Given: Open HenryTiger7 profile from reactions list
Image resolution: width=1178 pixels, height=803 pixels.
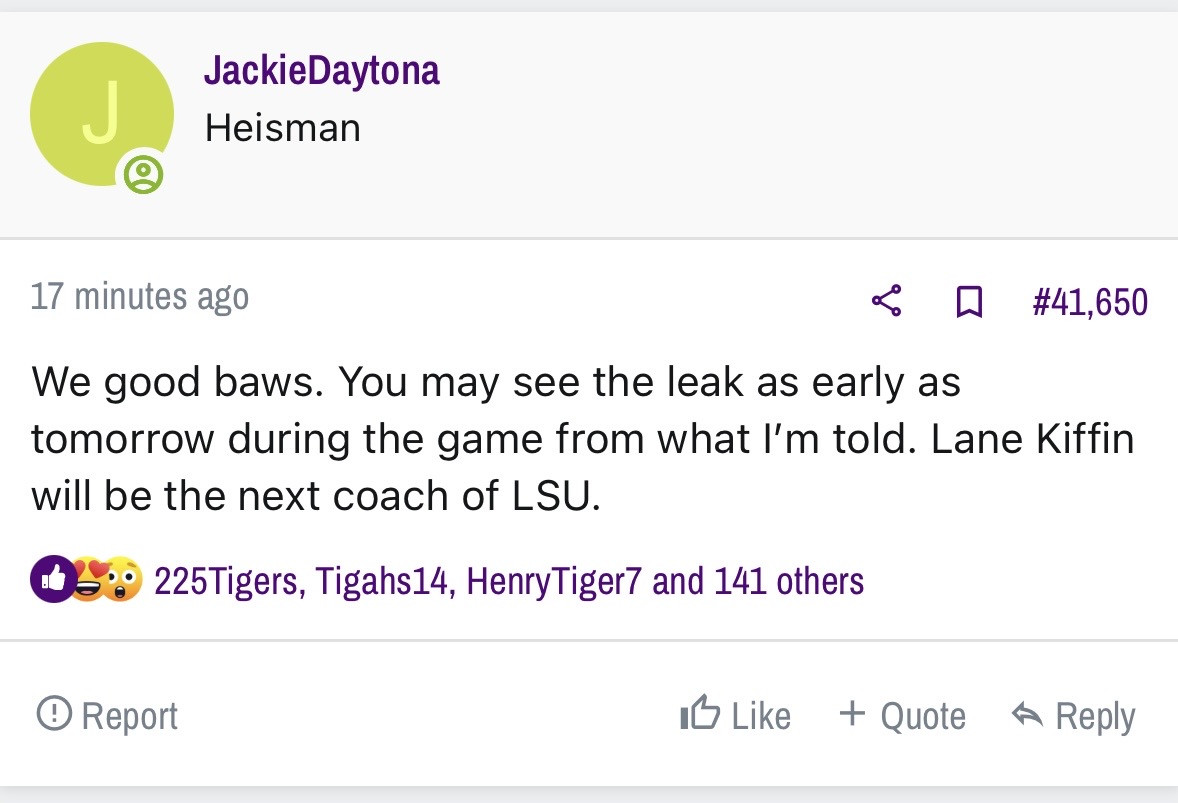Looking at the screenshot, I should [x=552, y=581].
